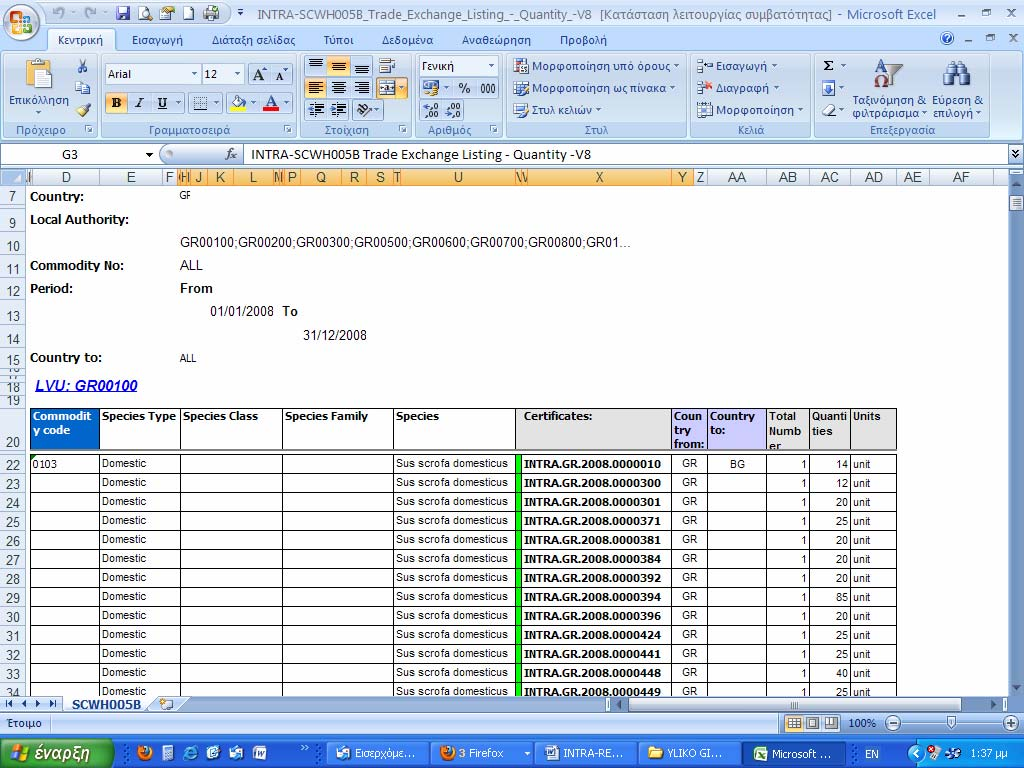Switch to page layout view

coord(812,723)
